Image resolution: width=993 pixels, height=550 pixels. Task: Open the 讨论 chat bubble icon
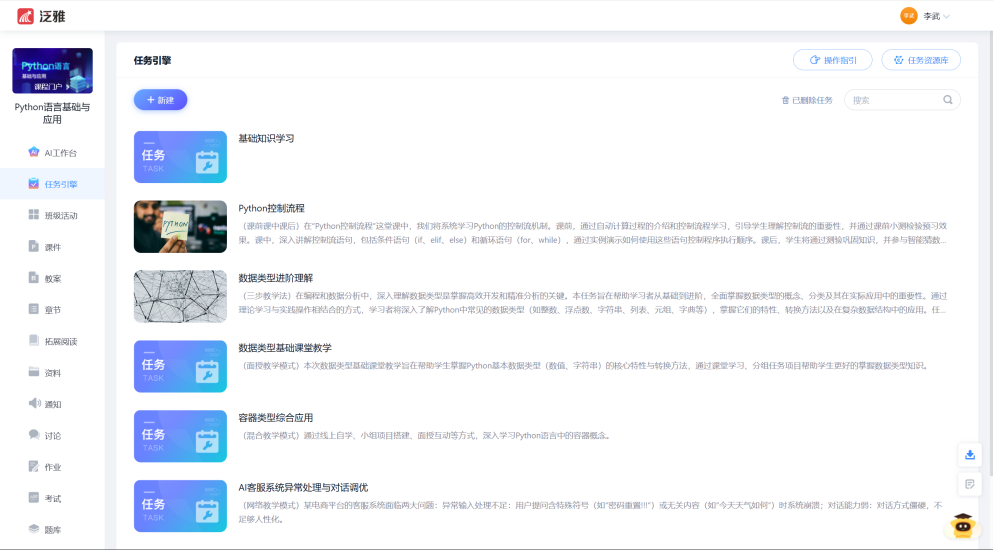(34, 435)
